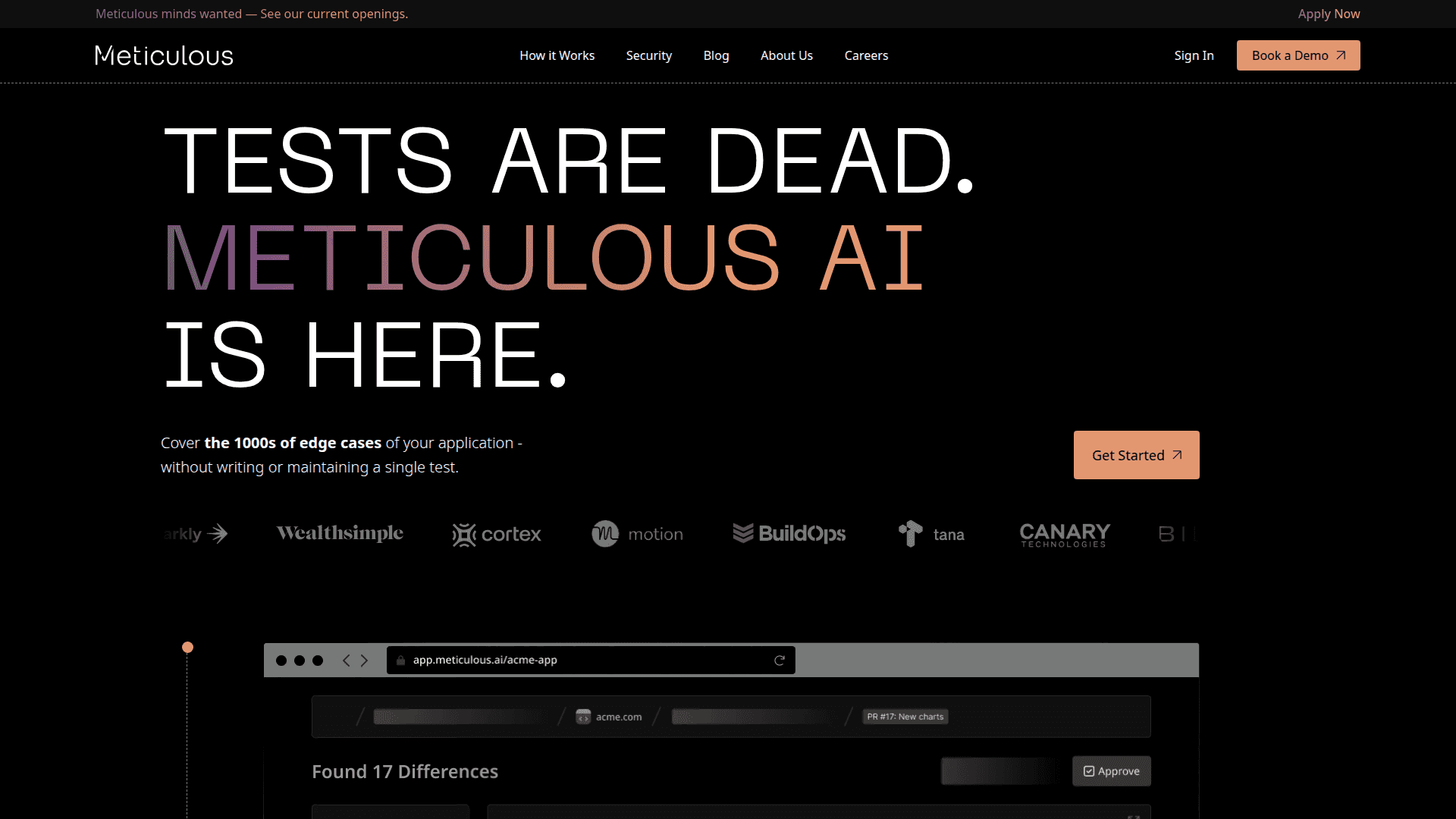Open the How it Works page
The height and width of the screenshot is (819, 1456).
(x=557, y=55)
